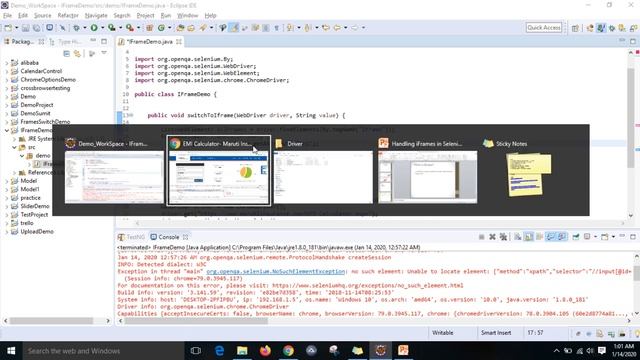Open Package Explorer View Menu dropdown
Viewport: 640px width, 360px height.
tap(104, 53)
